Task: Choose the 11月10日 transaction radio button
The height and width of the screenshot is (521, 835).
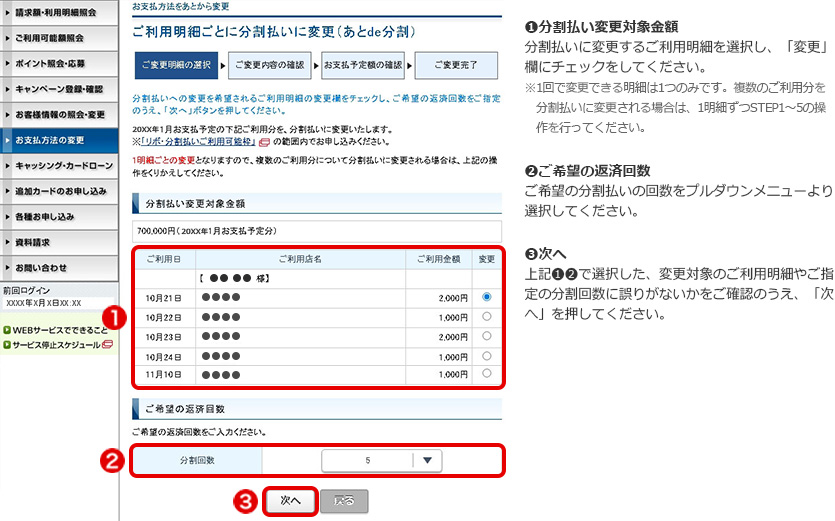Action: (x=487, y=374)
